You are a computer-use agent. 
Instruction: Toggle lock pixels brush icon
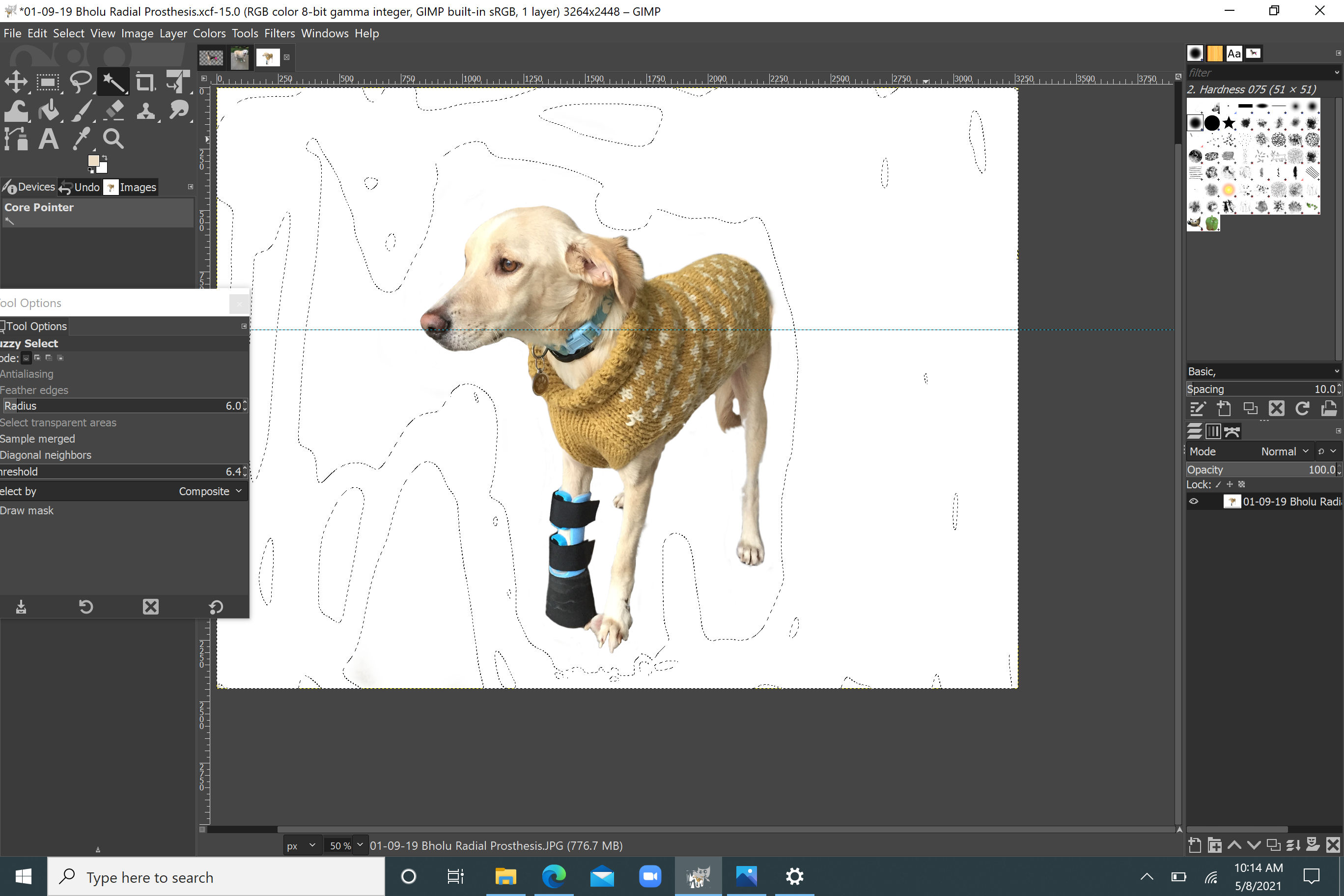click(1218, 484)
